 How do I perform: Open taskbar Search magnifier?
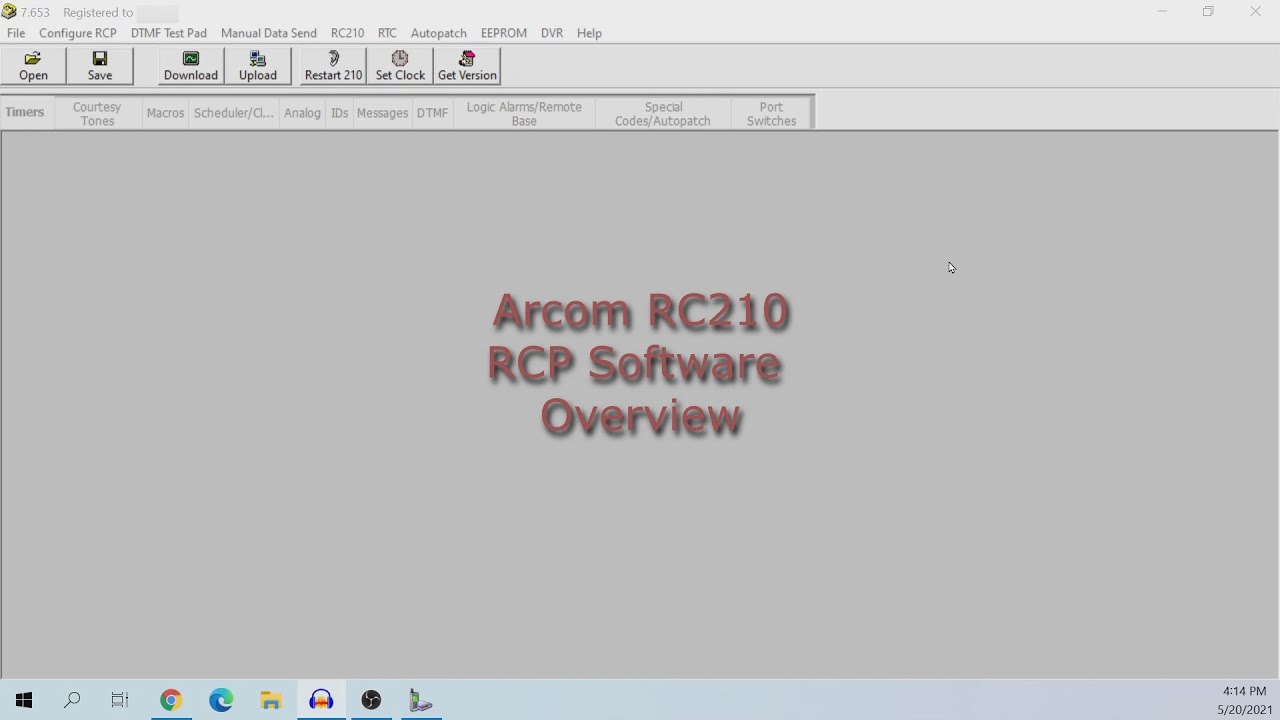72,700
